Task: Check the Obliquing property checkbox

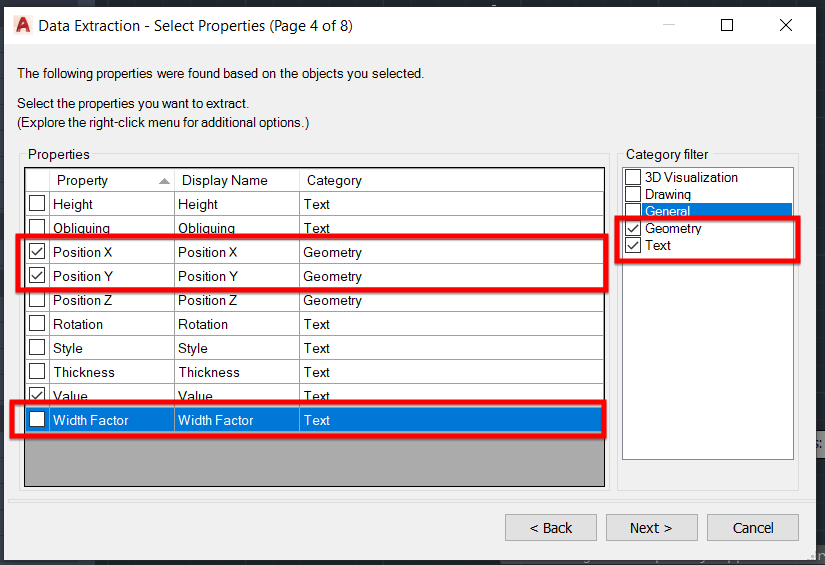Action: coord(37,227)
